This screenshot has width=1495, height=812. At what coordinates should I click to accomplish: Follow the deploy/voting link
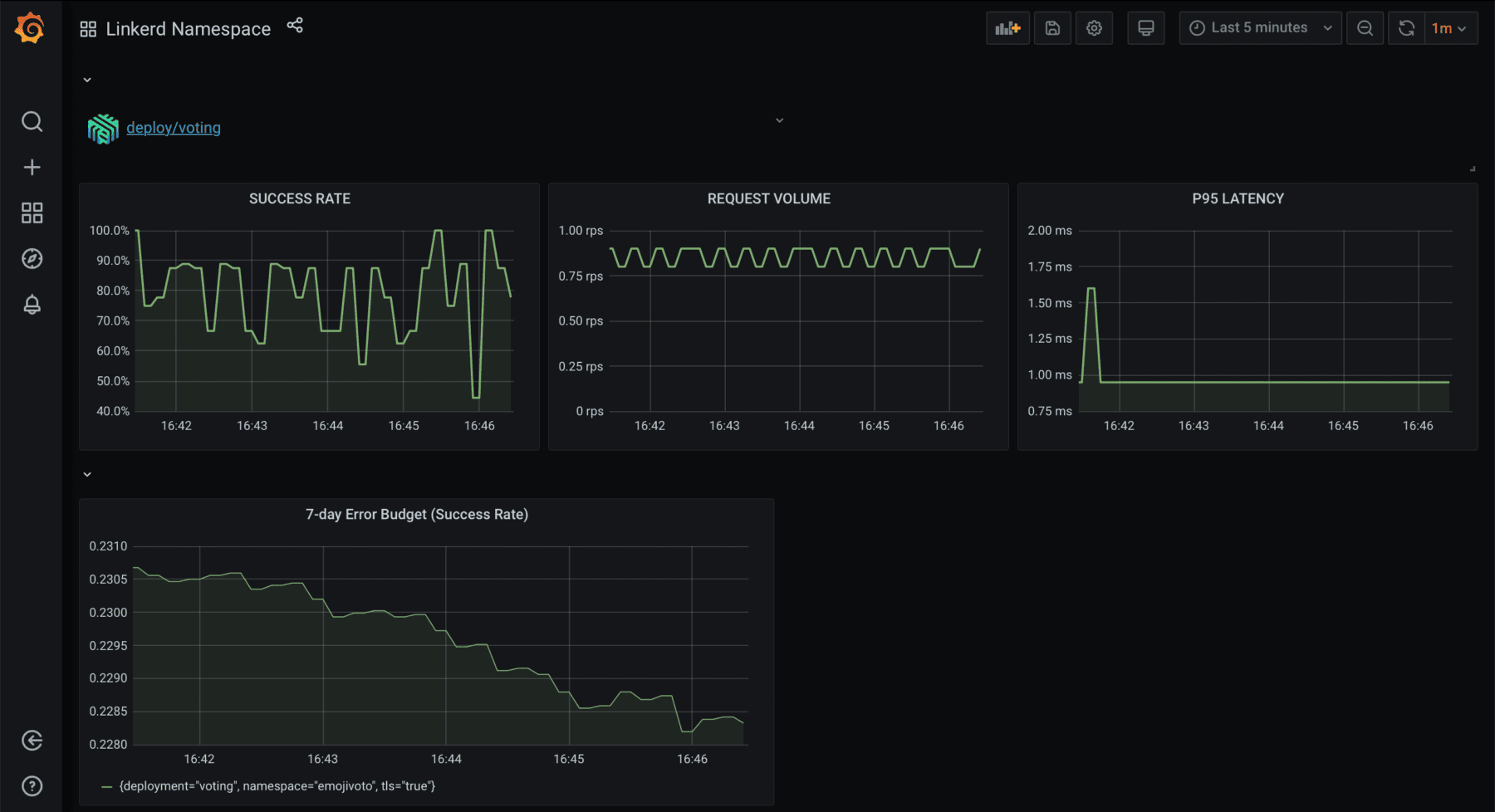tap(173, 128)
